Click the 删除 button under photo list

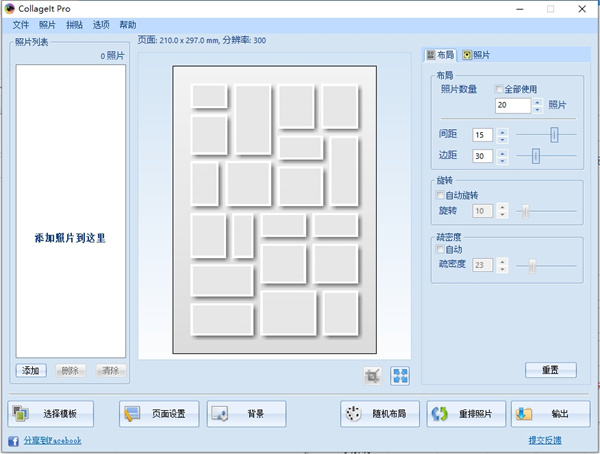(70, 371)
